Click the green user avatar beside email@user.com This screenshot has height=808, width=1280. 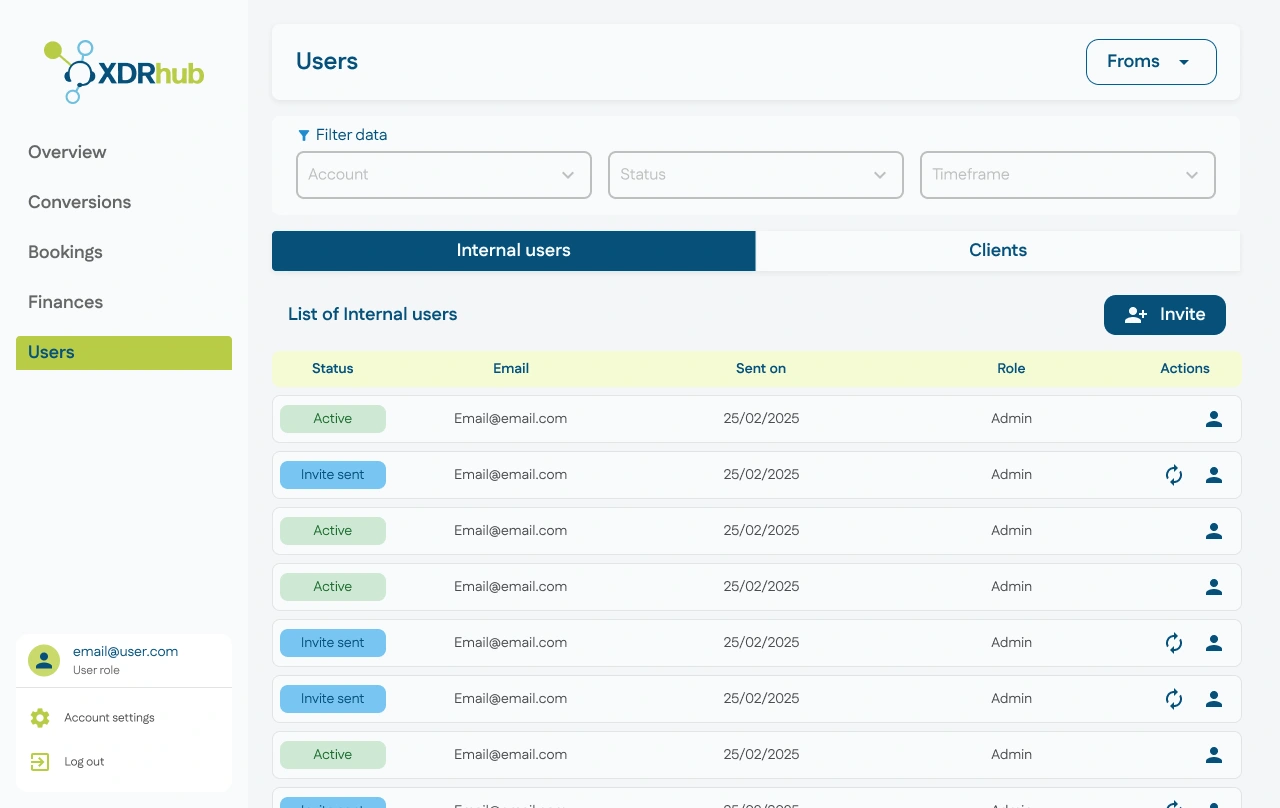click(43, 660)
